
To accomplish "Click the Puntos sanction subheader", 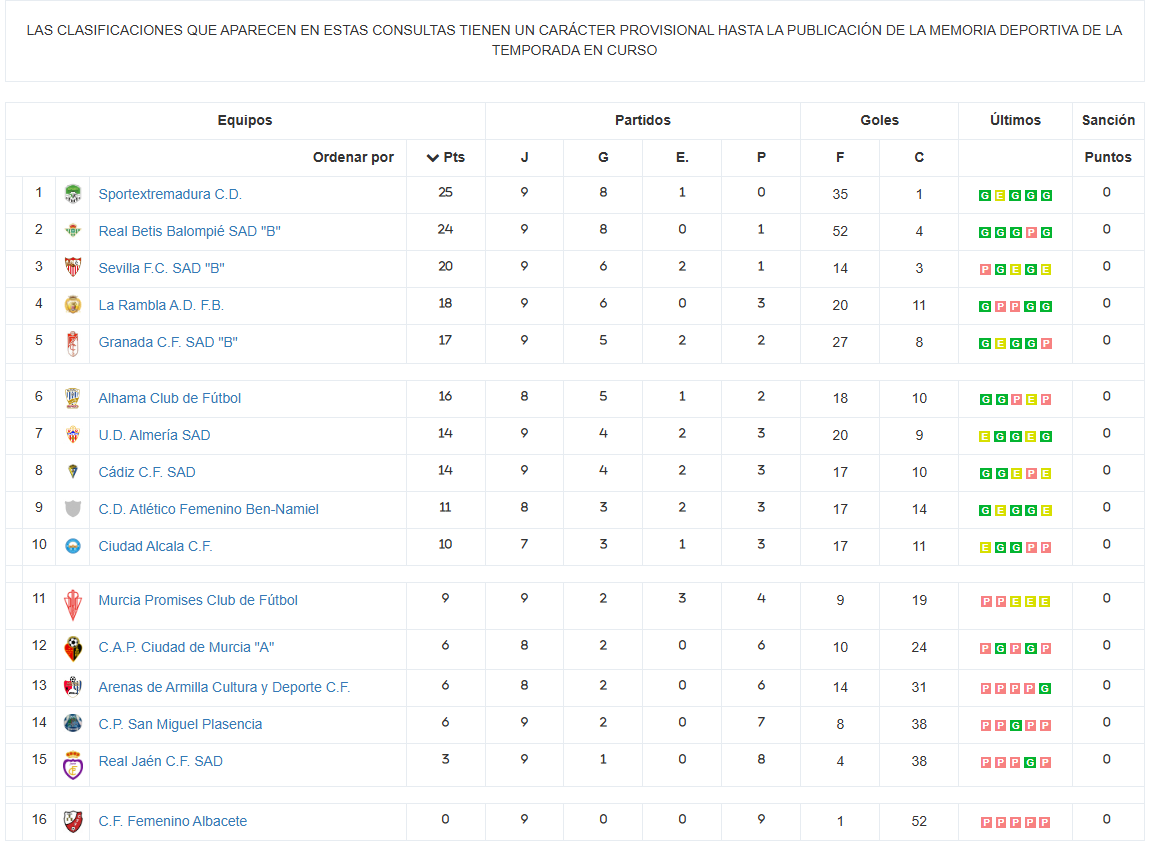I will tap(1108, 158).
